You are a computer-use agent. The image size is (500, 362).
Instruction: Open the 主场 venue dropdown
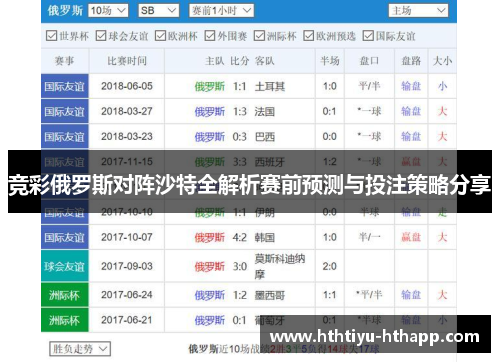point(418,11)
